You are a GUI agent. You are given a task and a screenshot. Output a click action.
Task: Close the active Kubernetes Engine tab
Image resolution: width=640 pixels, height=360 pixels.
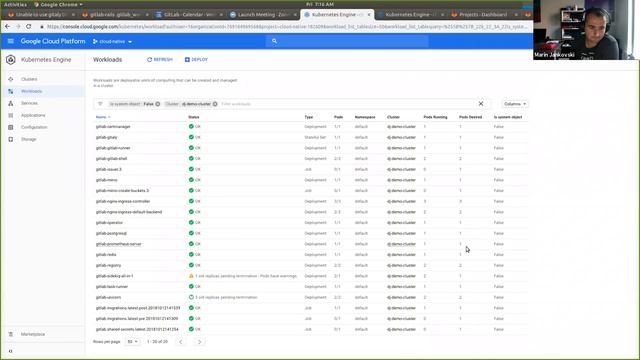coord(369,15)
